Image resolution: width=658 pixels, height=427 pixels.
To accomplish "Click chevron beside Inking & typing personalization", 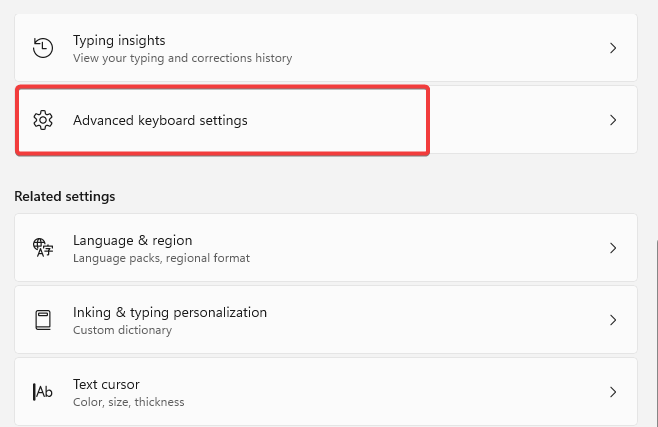I will [x=614, y=320].
